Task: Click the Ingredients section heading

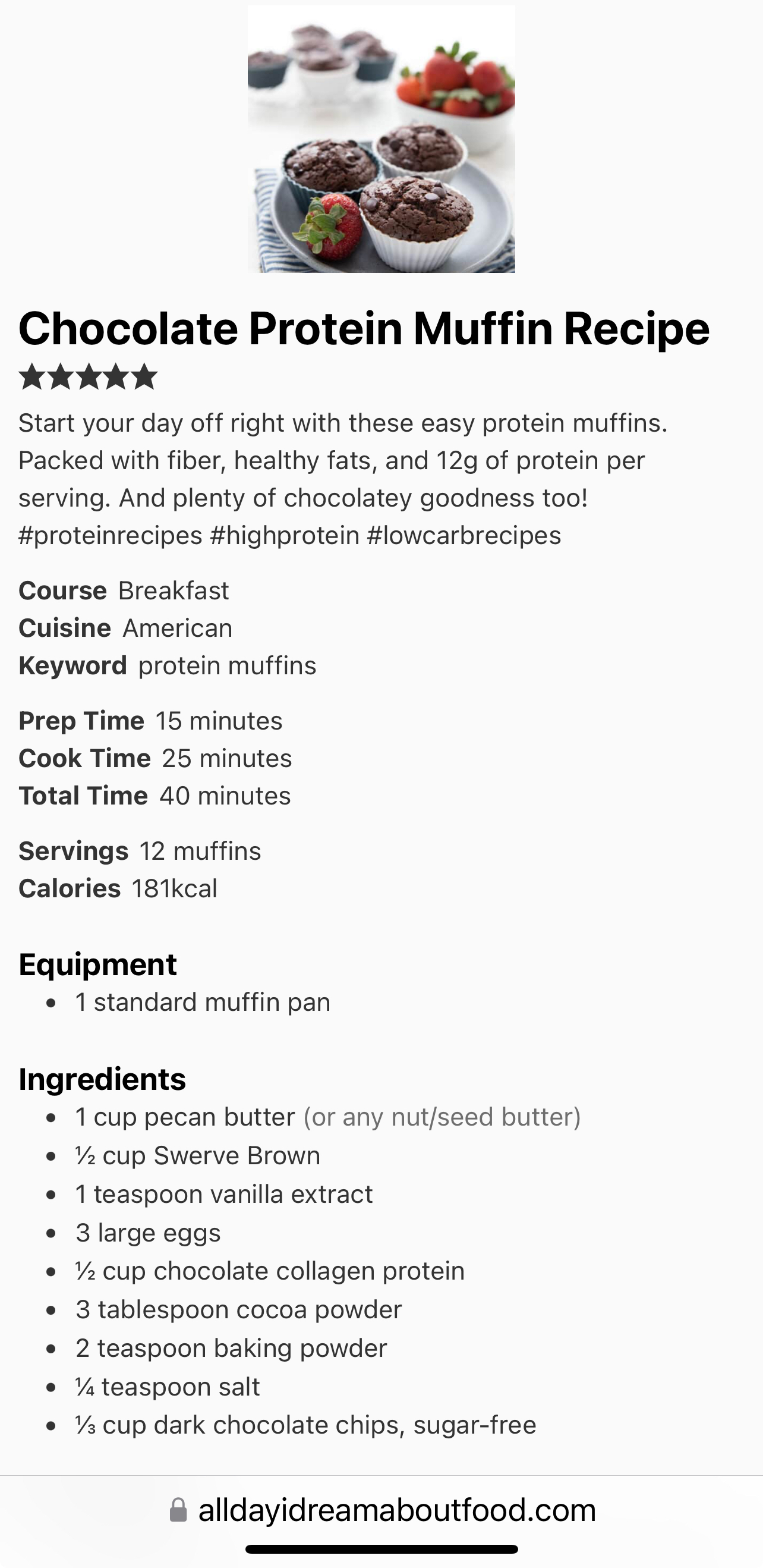Action: pos(102,1079)
